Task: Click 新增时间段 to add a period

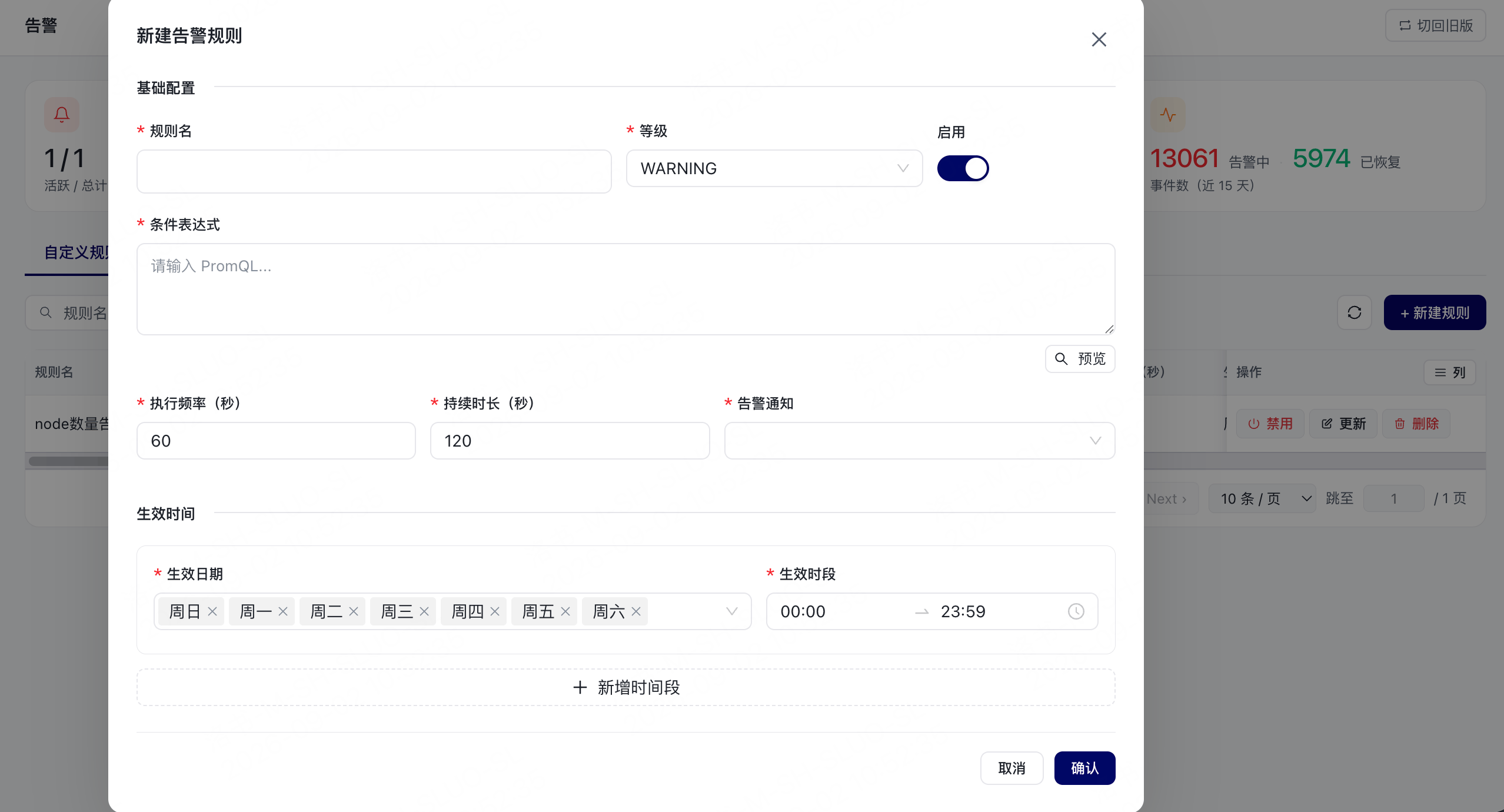Action: pyautogui.click(x=625, y=687)
